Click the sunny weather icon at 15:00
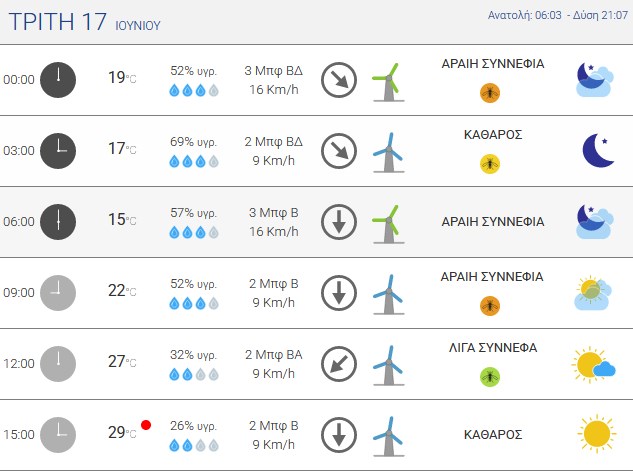This screenshot has height=474, width=633. click(597, 434)
